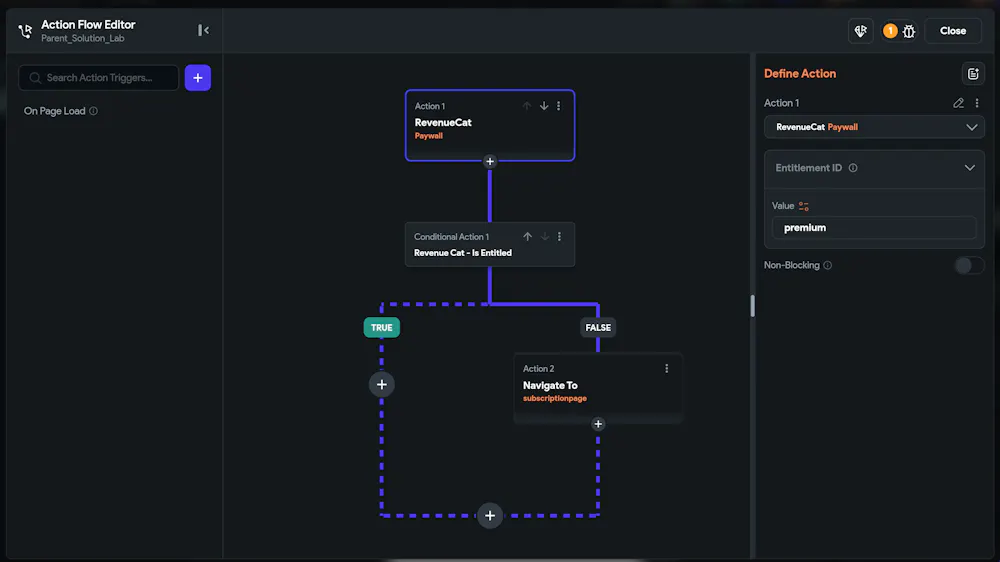Collapse the action triggers sidebar

[x=203, y=31]
